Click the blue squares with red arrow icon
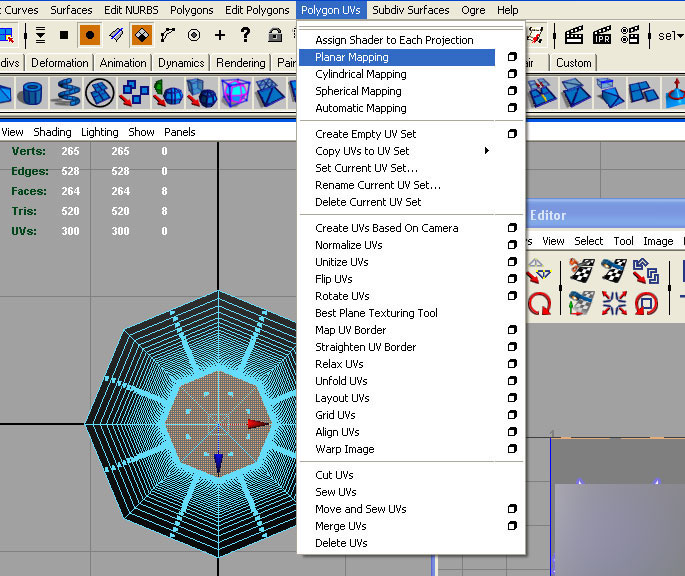Screen dimensions: 685x576 pos(134,93)
